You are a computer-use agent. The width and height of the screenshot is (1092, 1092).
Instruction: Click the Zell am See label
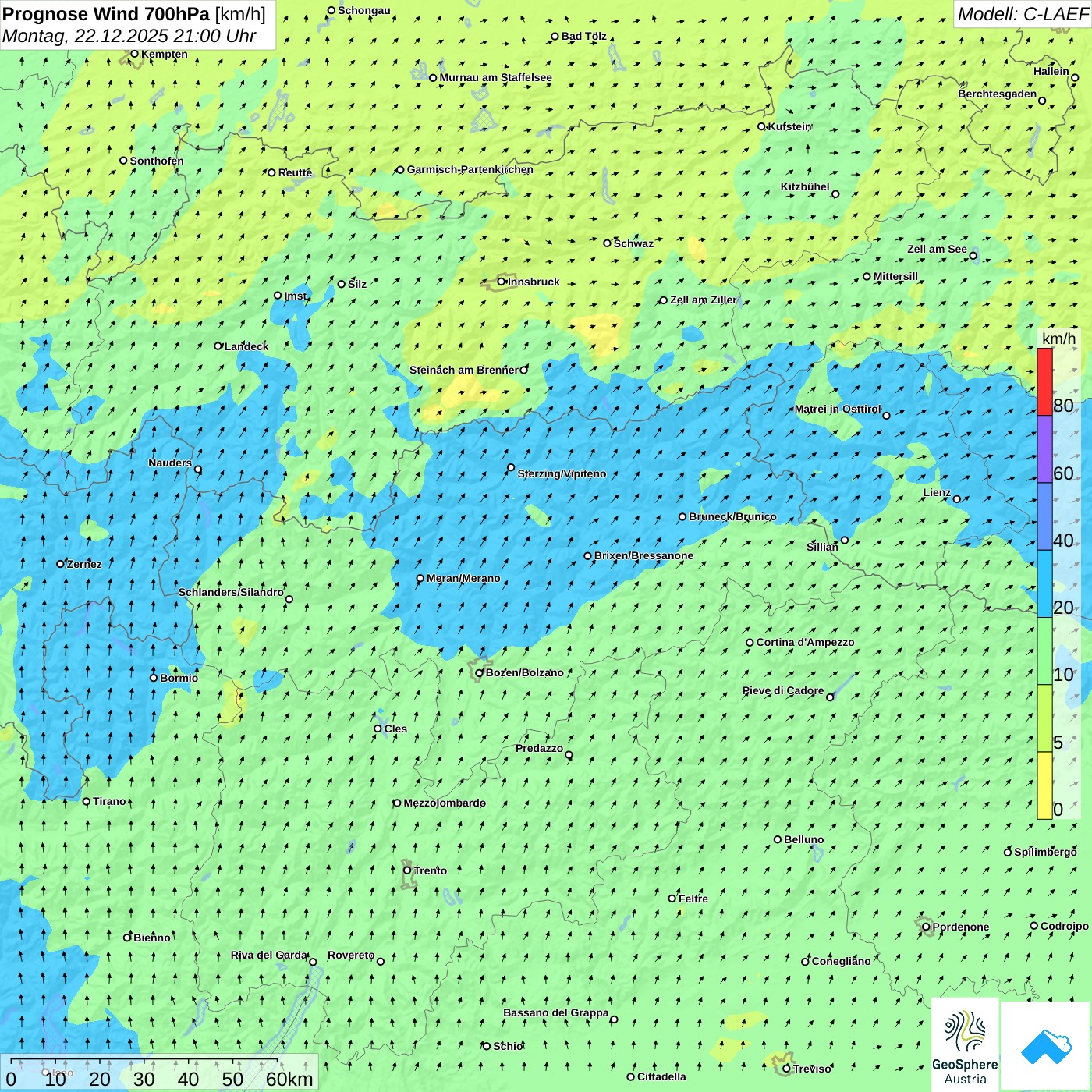pos(937,249)
